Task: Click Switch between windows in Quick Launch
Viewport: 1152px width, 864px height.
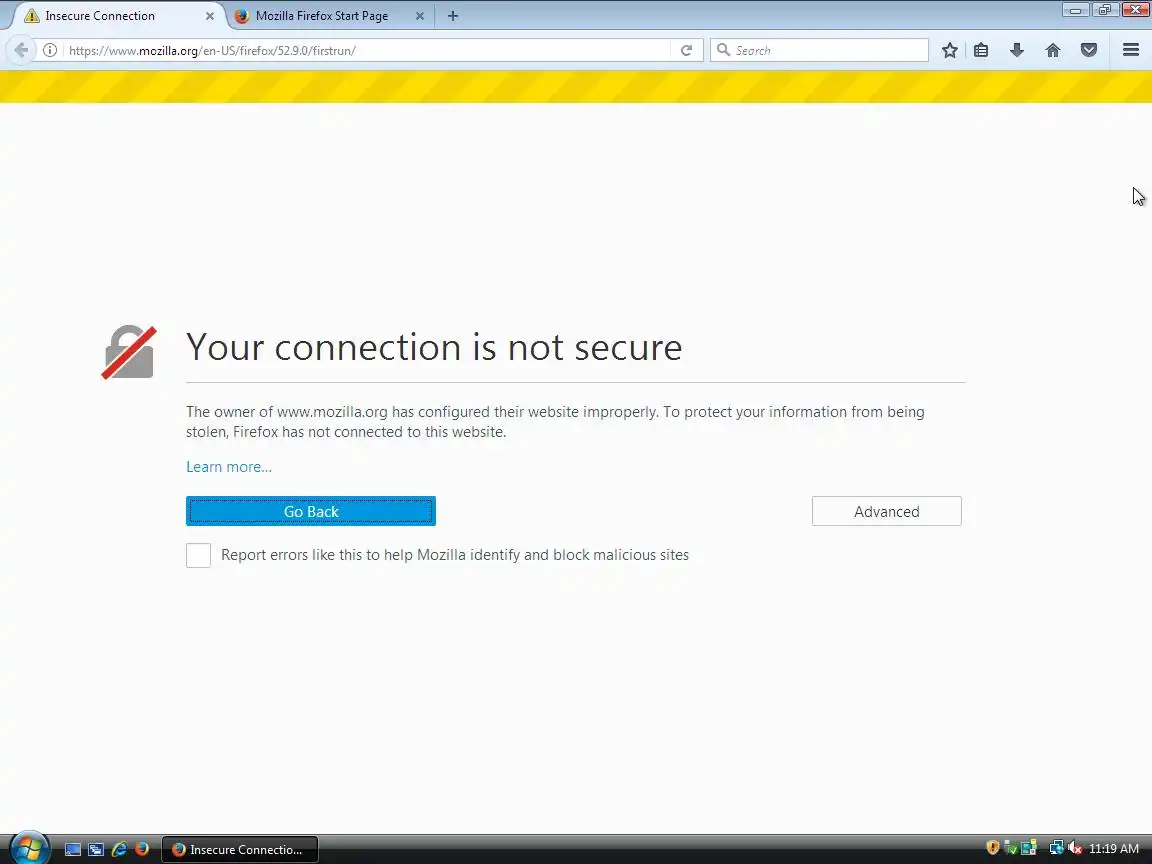Action: (x=96, y=849)
